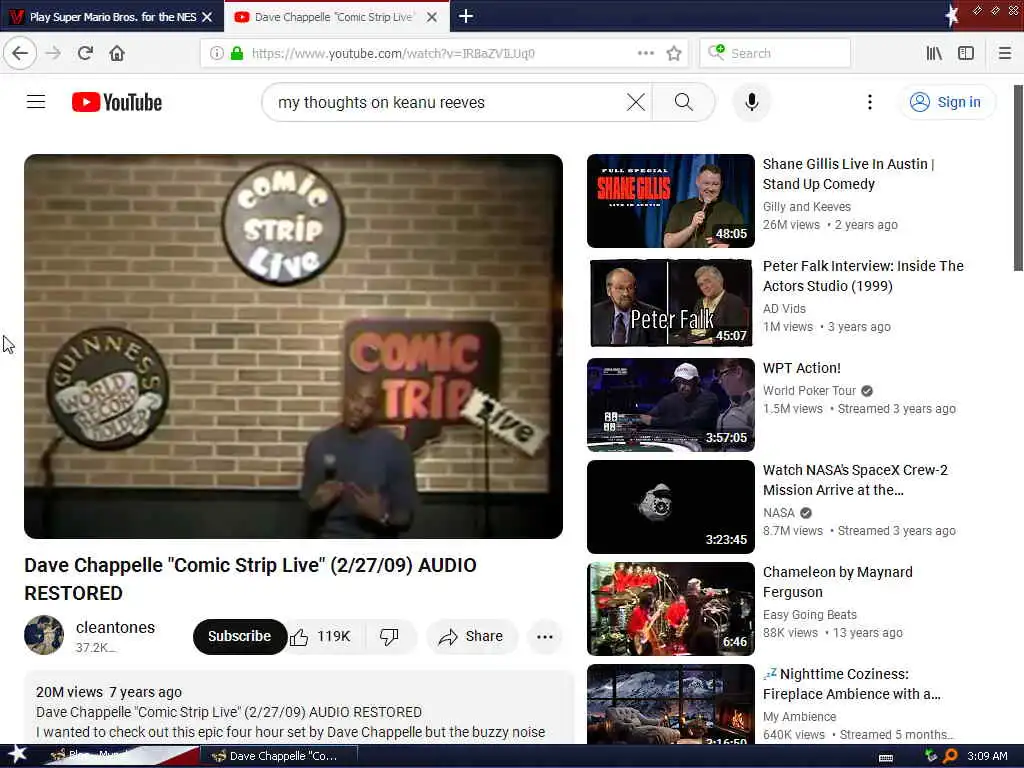Viewport: 1024px width, 768px height.
Task: Close the Play Super Mario Bros. tab
Action: click(x=207, y=17)
